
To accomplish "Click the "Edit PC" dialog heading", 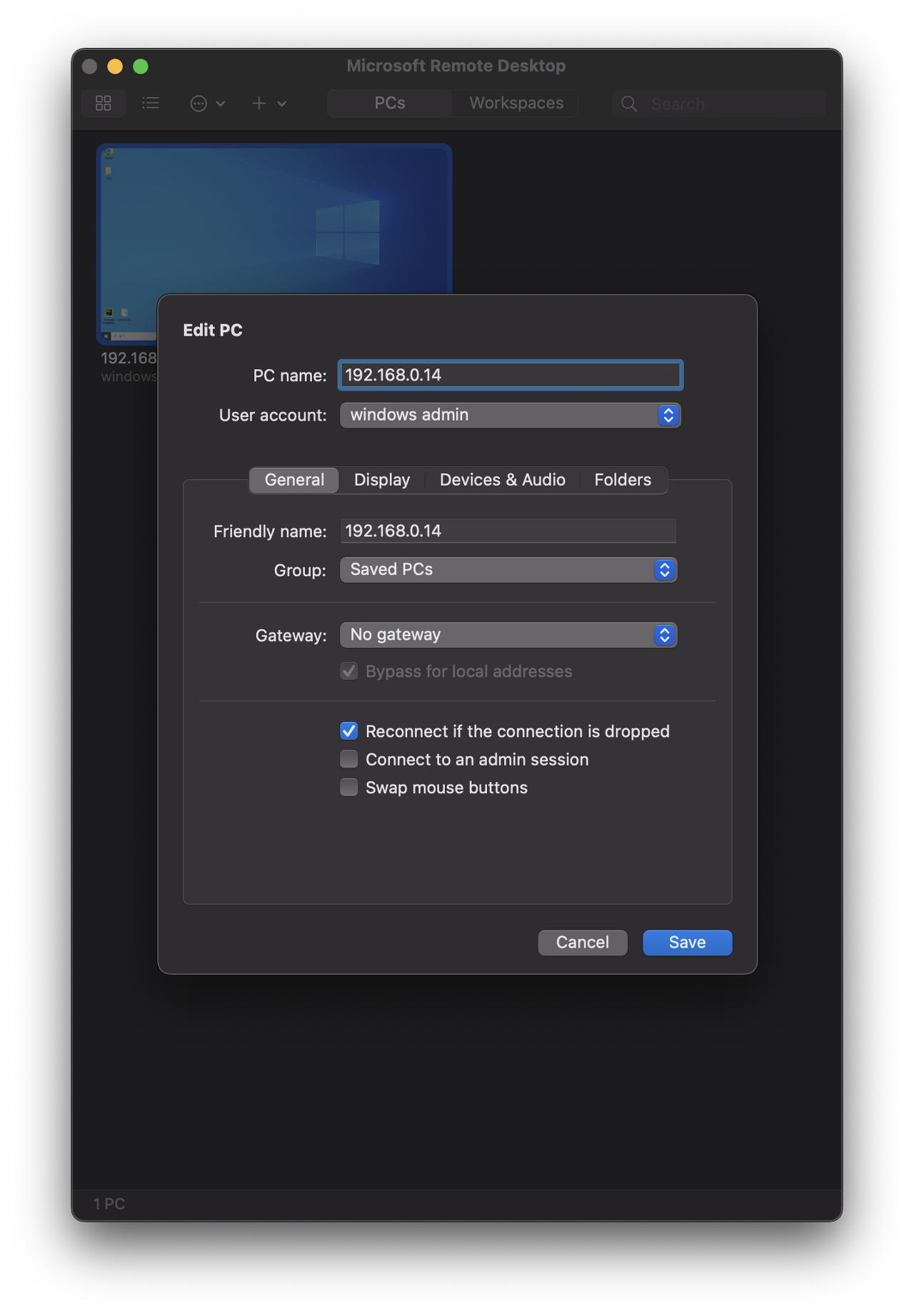I will [x=213, y=330].
